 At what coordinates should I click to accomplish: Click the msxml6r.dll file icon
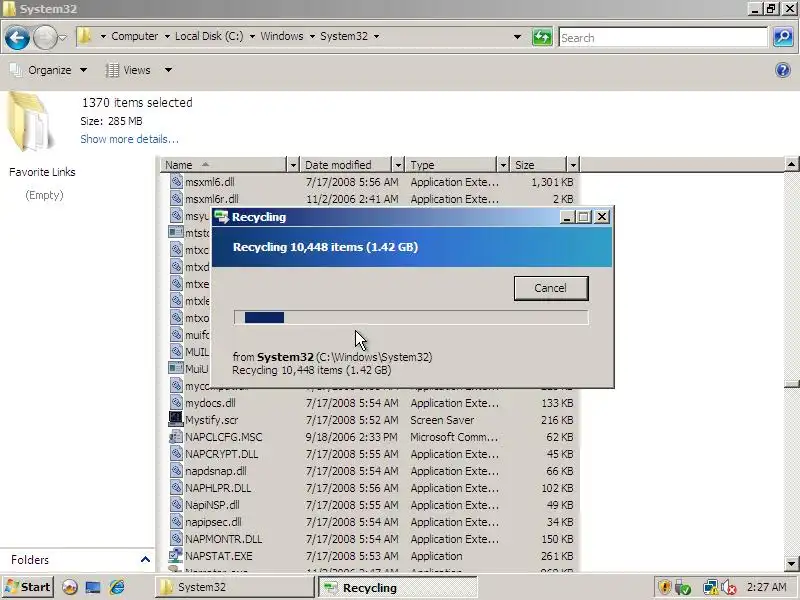(x=176, y=198)
